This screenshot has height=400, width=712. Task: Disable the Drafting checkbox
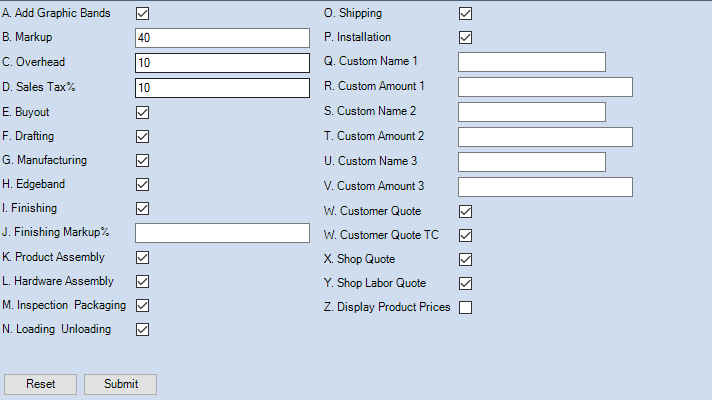(142, 136)
